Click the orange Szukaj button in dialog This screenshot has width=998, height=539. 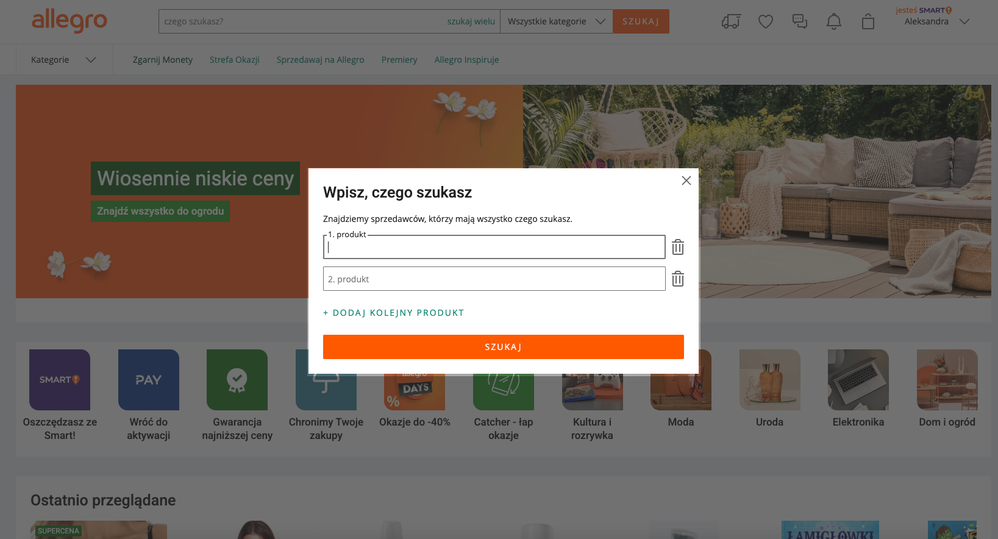503,347
